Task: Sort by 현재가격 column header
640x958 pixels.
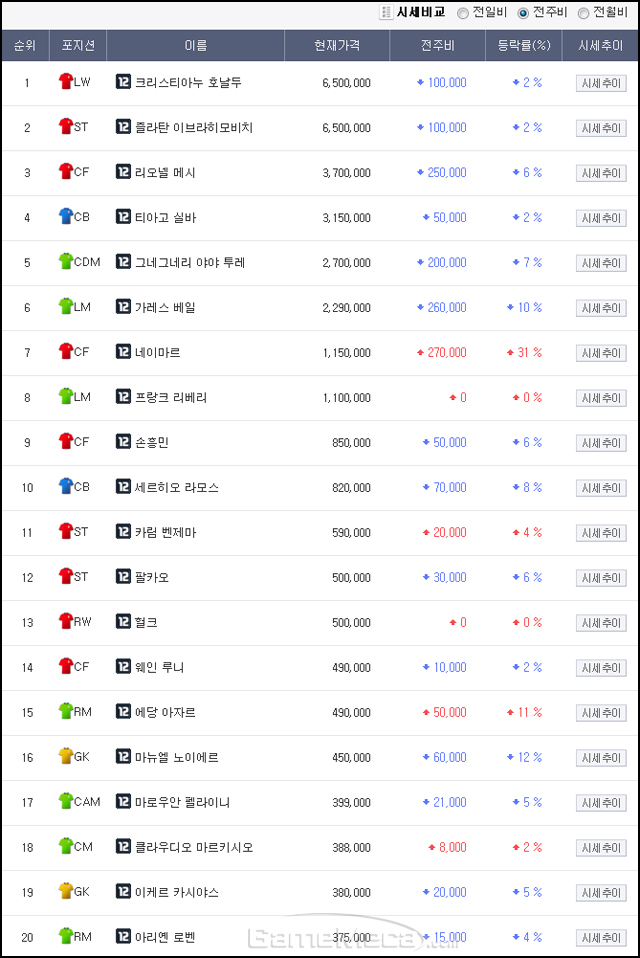Action: pyautogui.click(x=336, y=45)
